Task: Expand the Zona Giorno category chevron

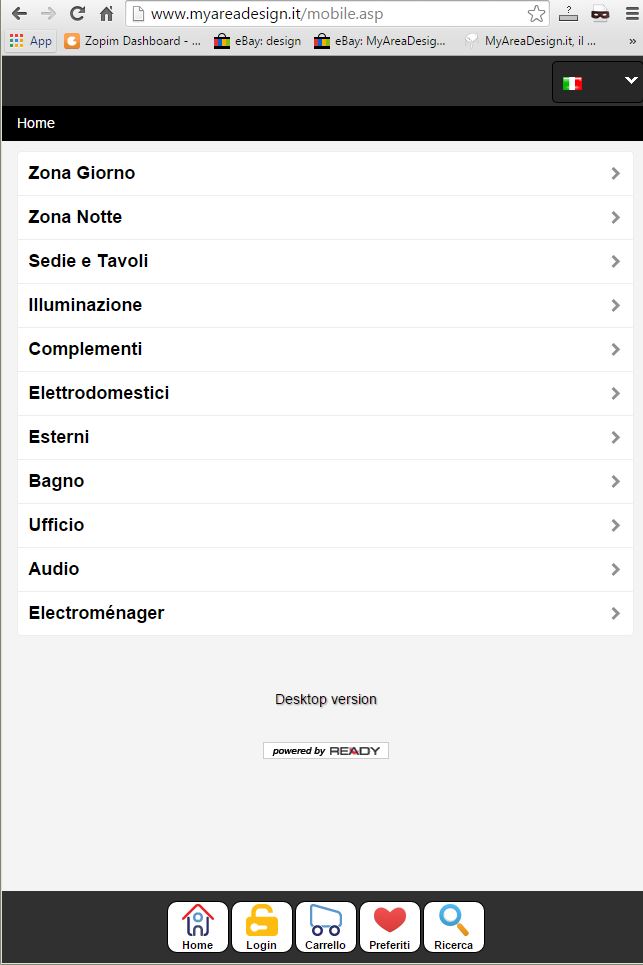Action: pyautogui.click(x=615, y=174)
